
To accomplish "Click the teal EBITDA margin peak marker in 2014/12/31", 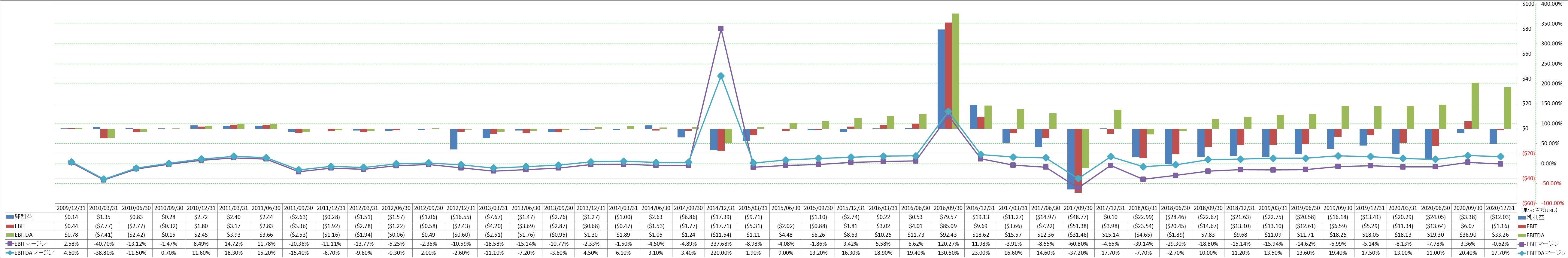I will pyautogui.click(x=721, y=76).
